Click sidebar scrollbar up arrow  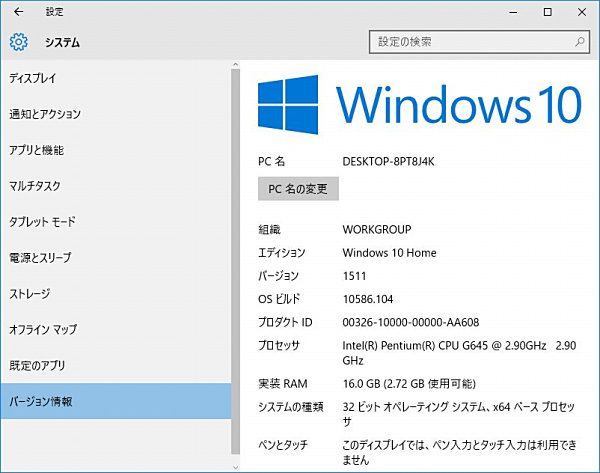(235, 65)
